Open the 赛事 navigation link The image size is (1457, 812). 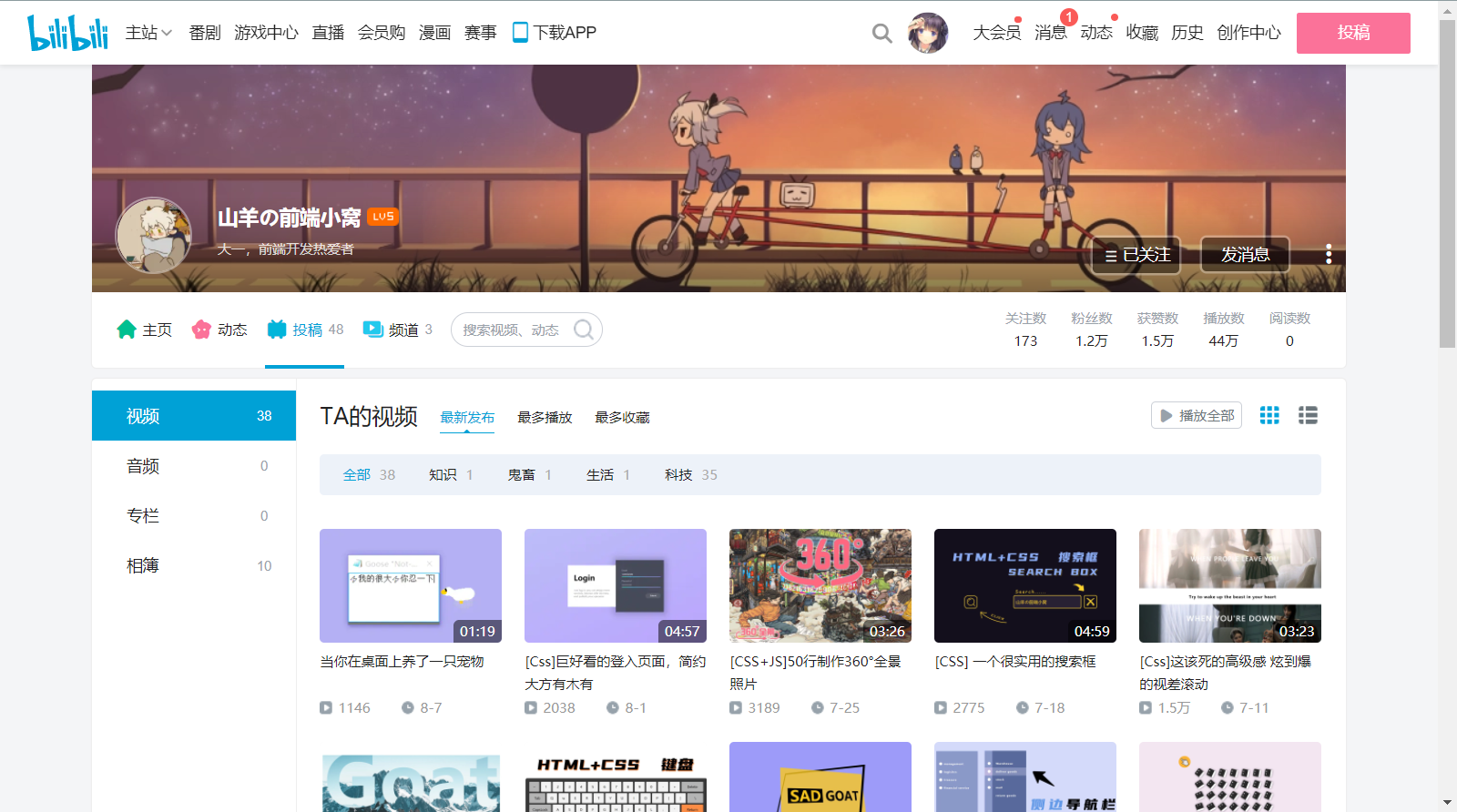[481, 33]
